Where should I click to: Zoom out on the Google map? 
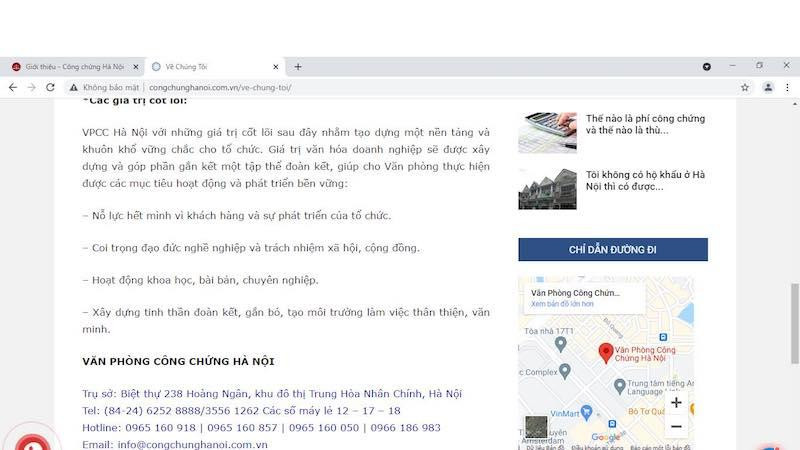[x=676, y=427]
